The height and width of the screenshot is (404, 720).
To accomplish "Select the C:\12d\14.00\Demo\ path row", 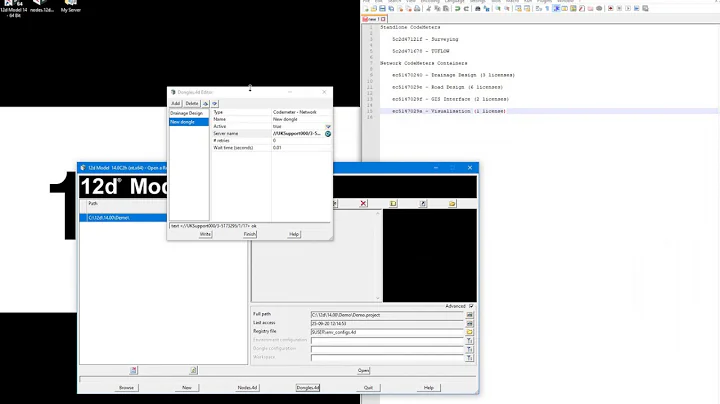I will click(x=123, y=218).
